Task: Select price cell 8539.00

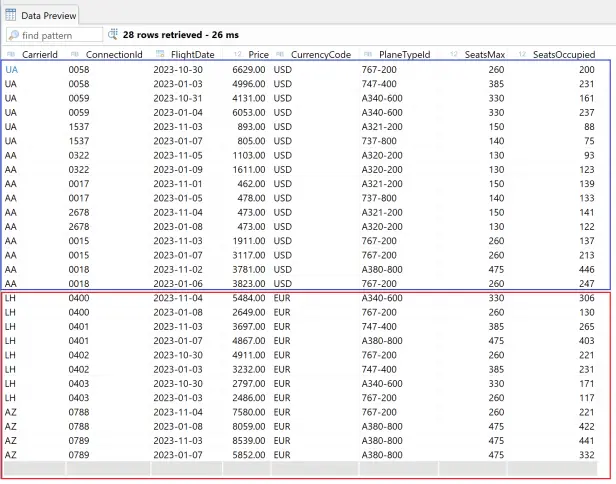Action: [x=249, y=441]
